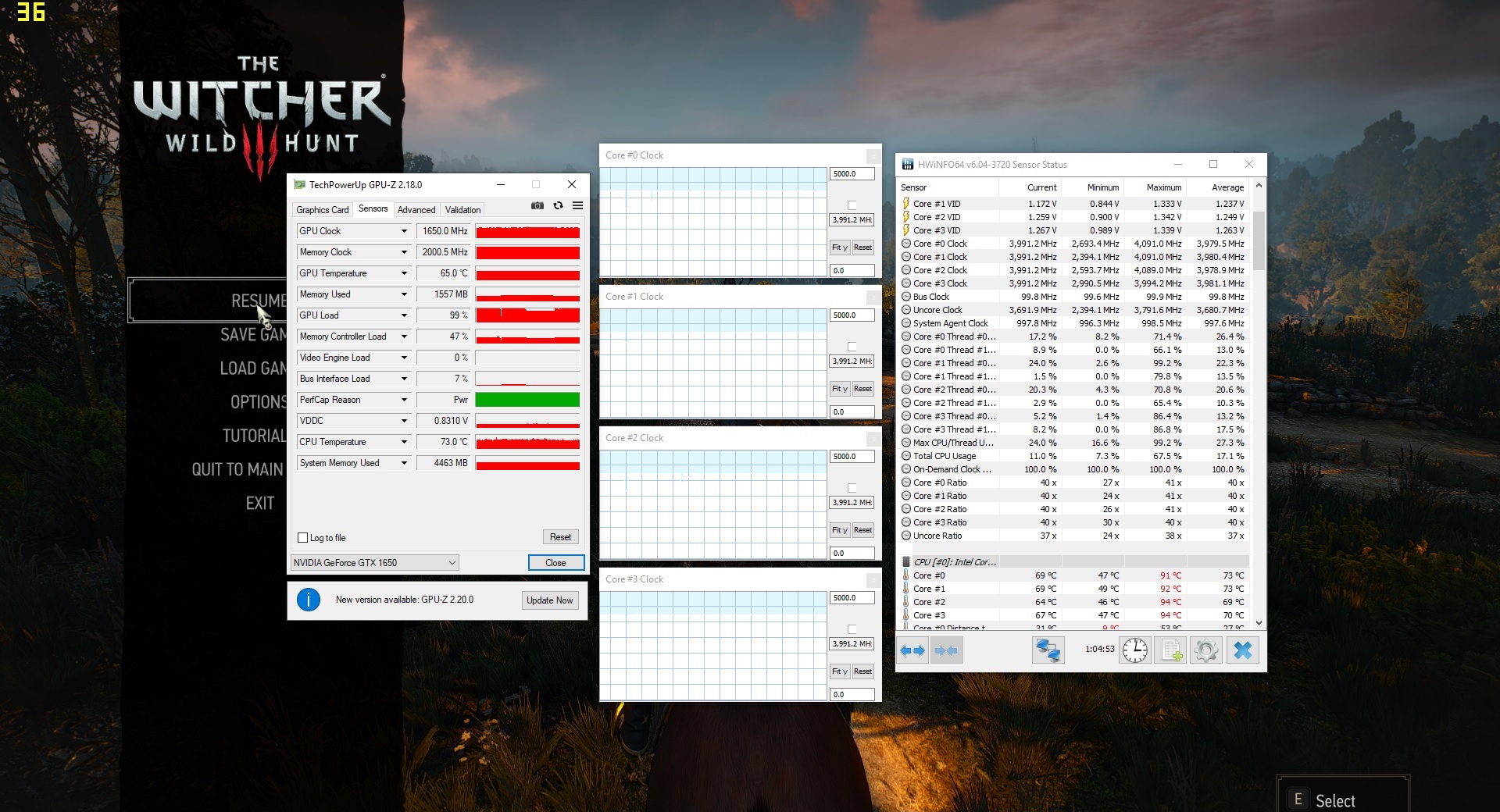Select RESUME in Witcher menu
Screen dimensions: 1500x812
point(259,301)
